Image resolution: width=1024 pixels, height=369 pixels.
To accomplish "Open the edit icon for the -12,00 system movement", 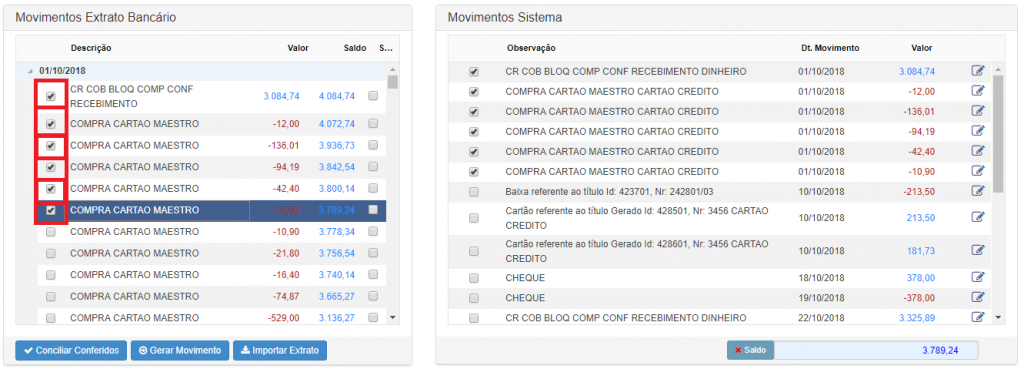I will pos(978,91).
